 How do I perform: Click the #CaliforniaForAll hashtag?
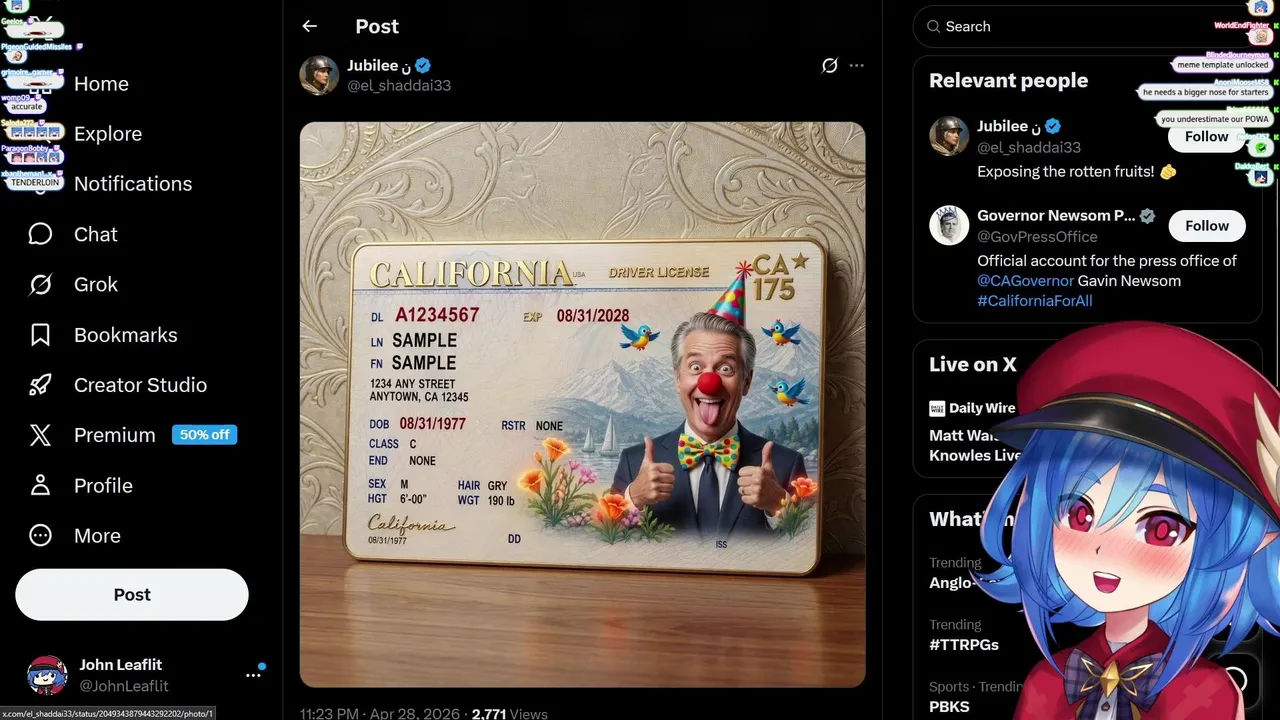pyautogui.click(x=1034, y=301)
